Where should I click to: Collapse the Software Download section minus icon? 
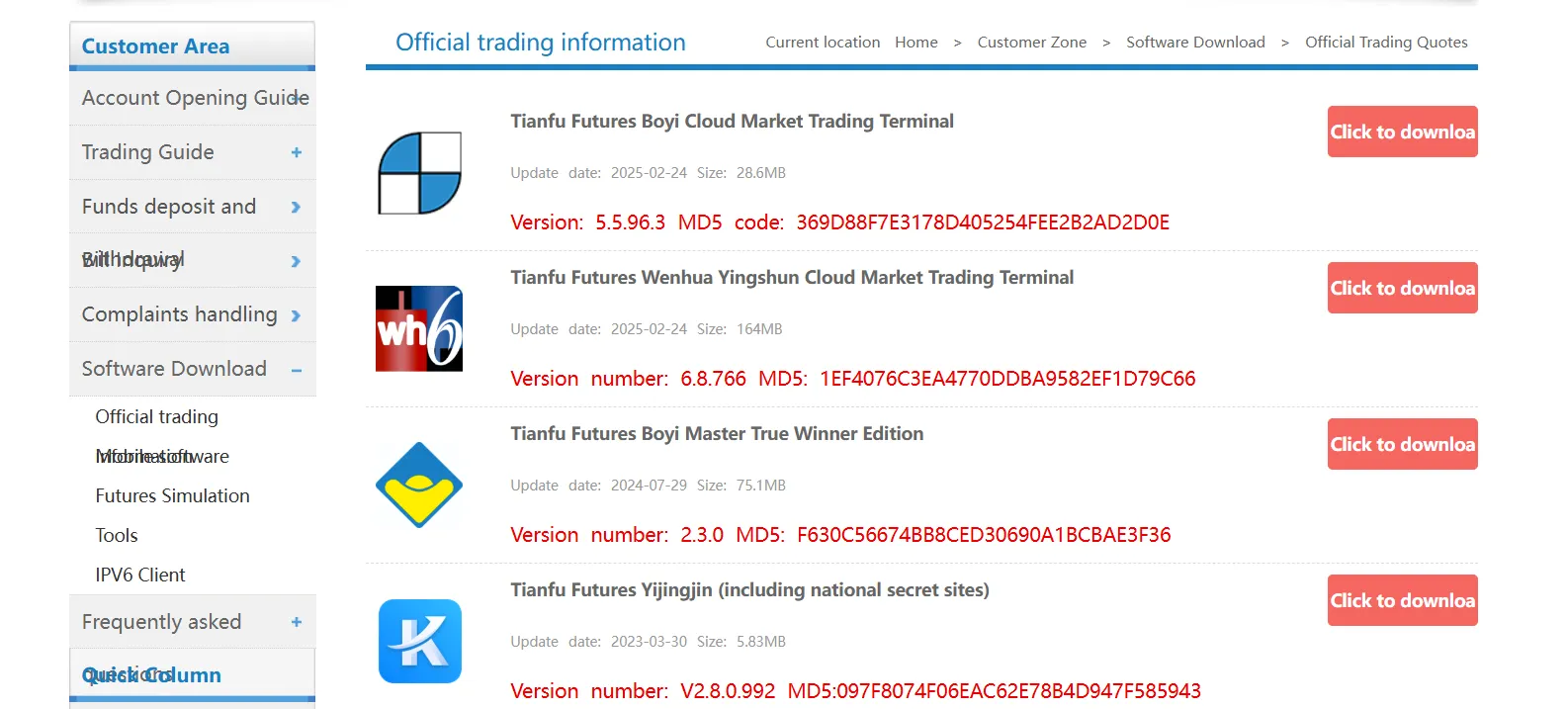click(x=297, y=370)
